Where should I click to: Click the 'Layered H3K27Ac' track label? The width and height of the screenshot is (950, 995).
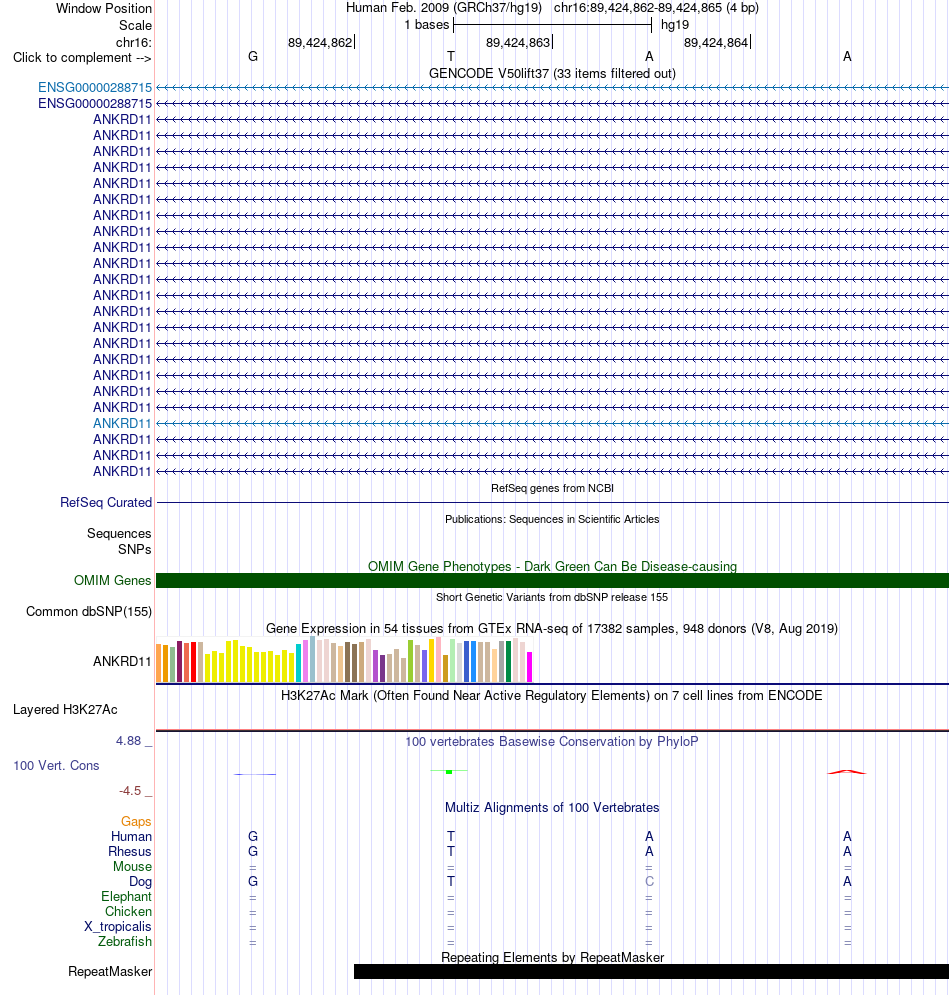[x=65, y=709]
